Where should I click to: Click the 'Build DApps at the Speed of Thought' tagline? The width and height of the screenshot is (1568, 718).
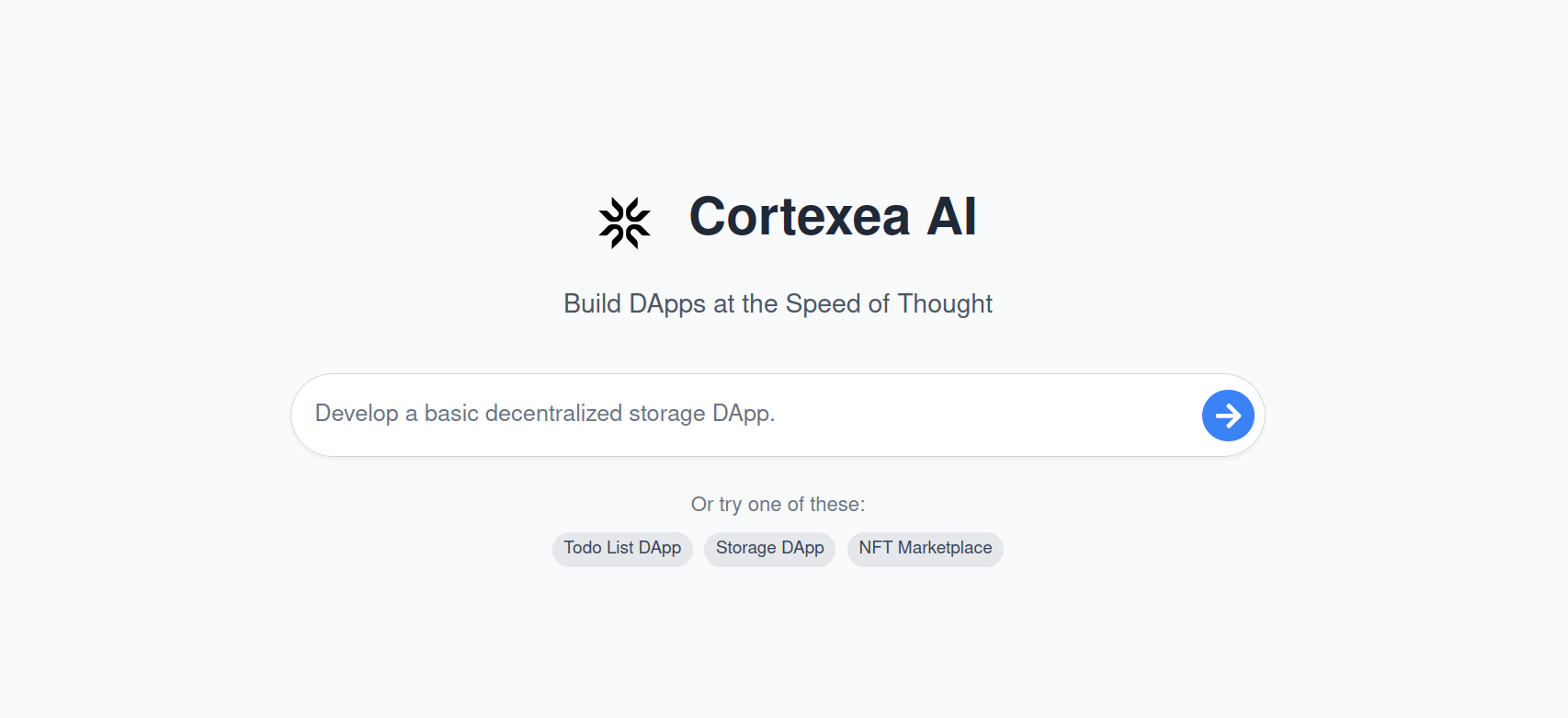(778, 303)
